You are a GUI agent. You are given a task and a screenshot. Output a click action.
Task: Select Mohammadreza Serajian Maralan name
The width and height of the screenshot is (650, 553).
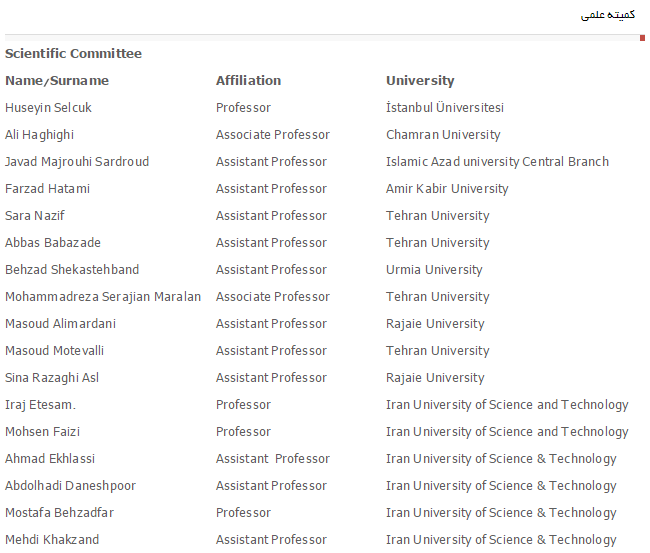click(x=103, y=297)
